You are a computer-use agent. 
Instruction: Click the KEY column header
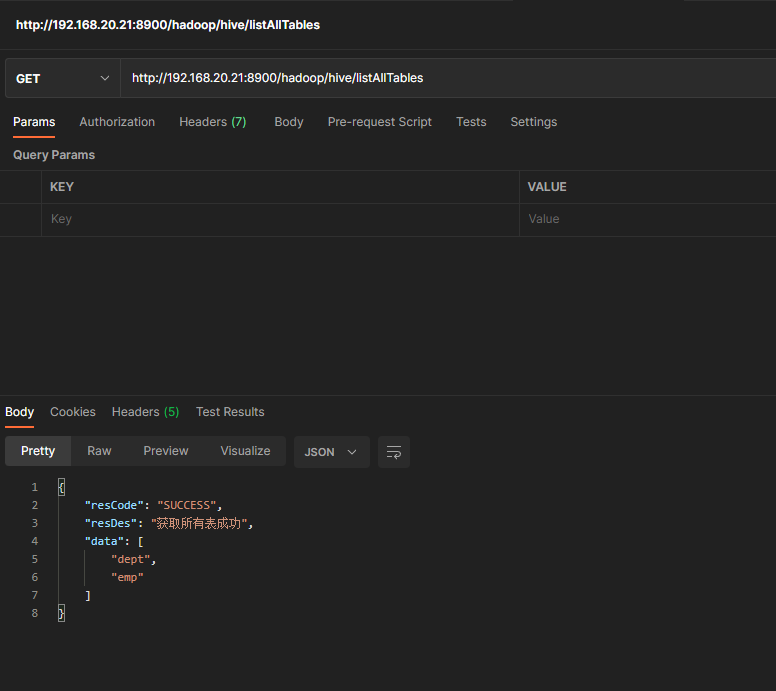pyautogui.click(x=62, y=187)
